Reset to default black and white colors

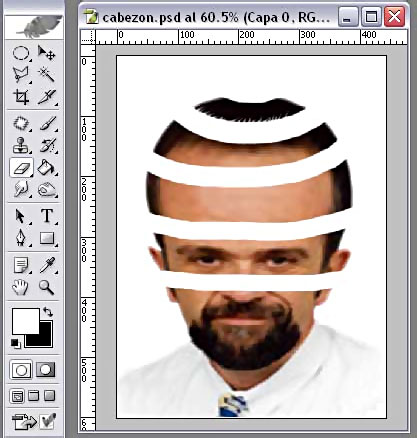tap(15, 343)
